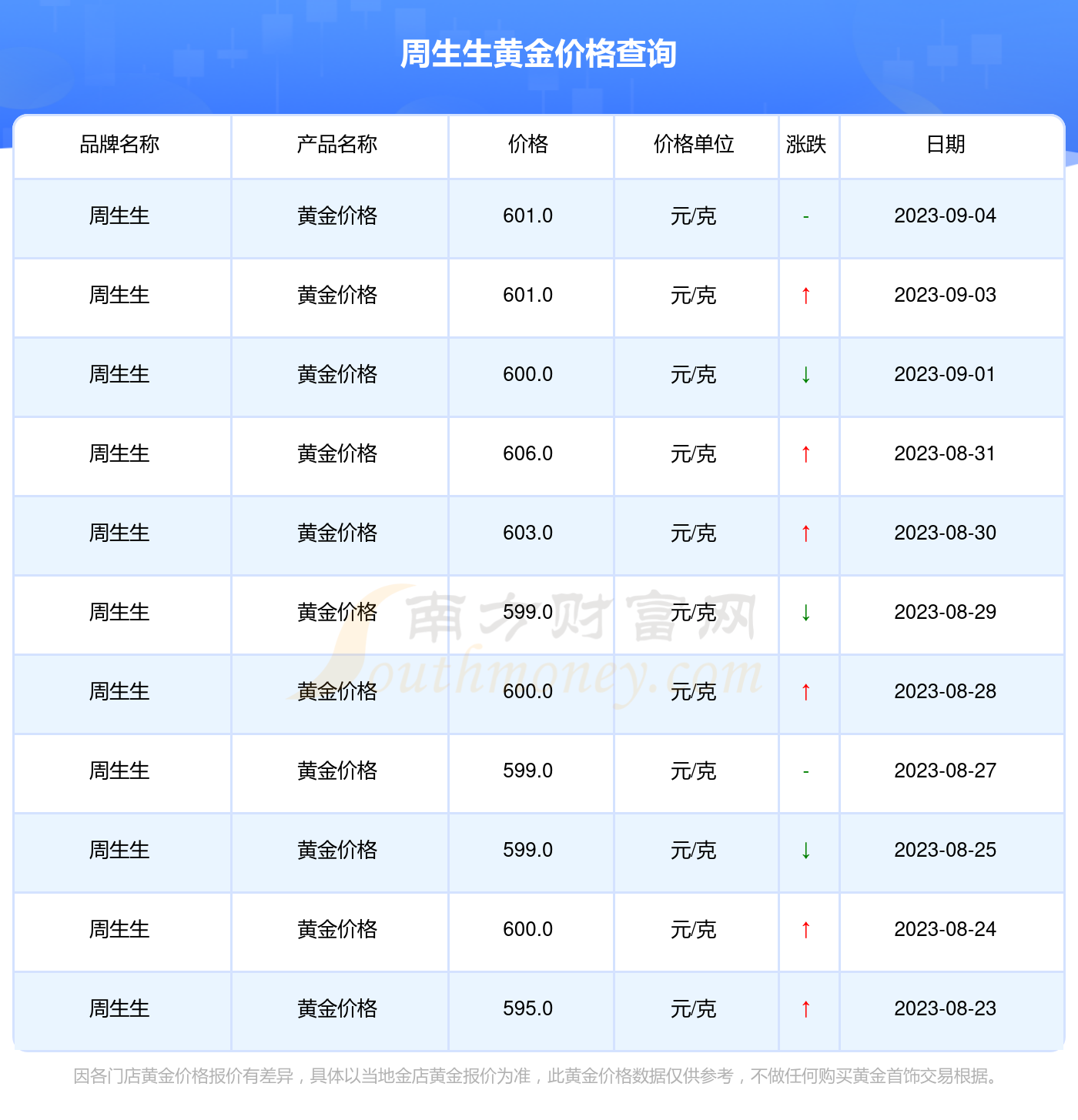Click the price 603.0

click(x=528, y=533)
